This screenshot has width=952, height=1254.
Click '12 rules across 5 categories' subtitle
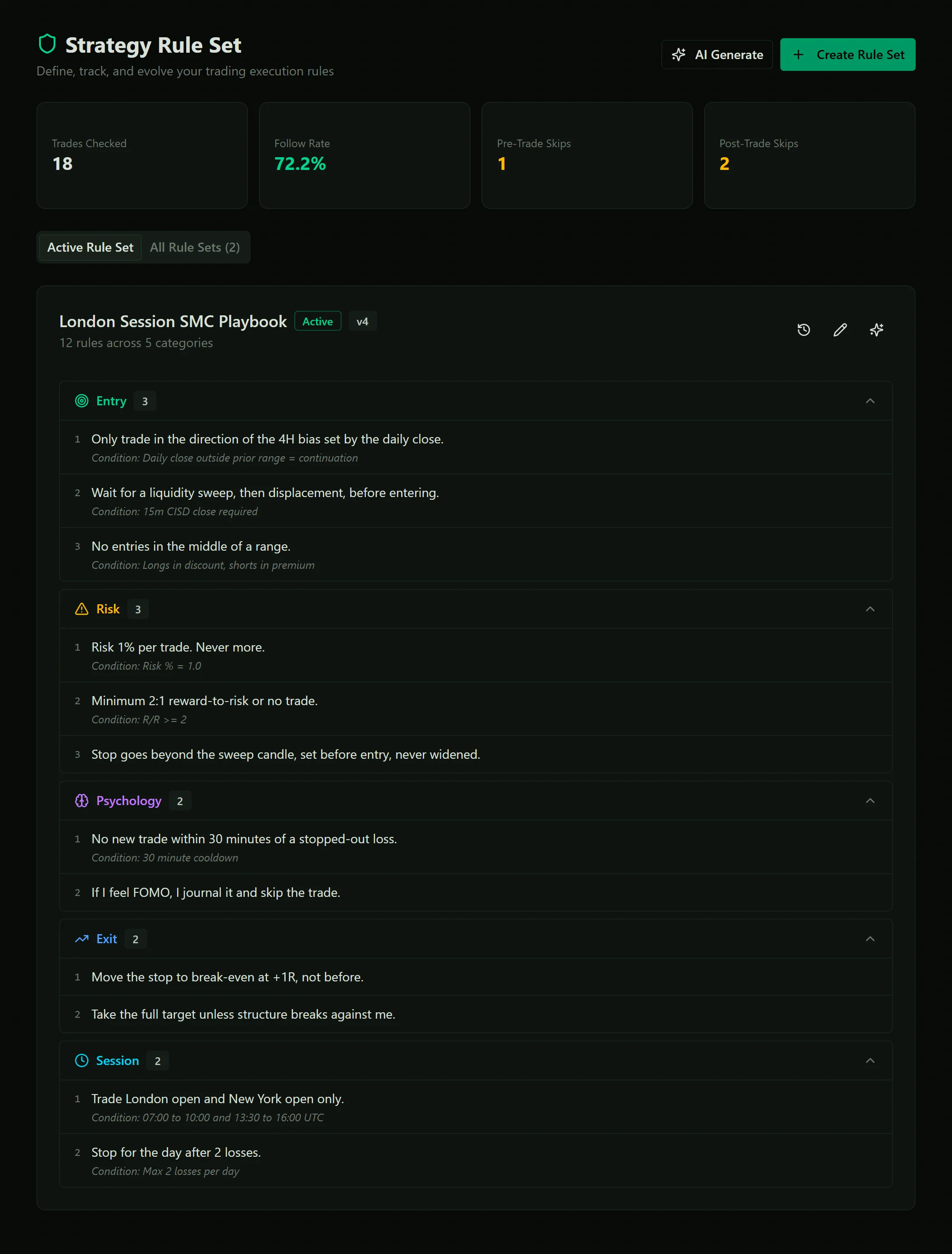pyautogui.click(x=136, y=343)
